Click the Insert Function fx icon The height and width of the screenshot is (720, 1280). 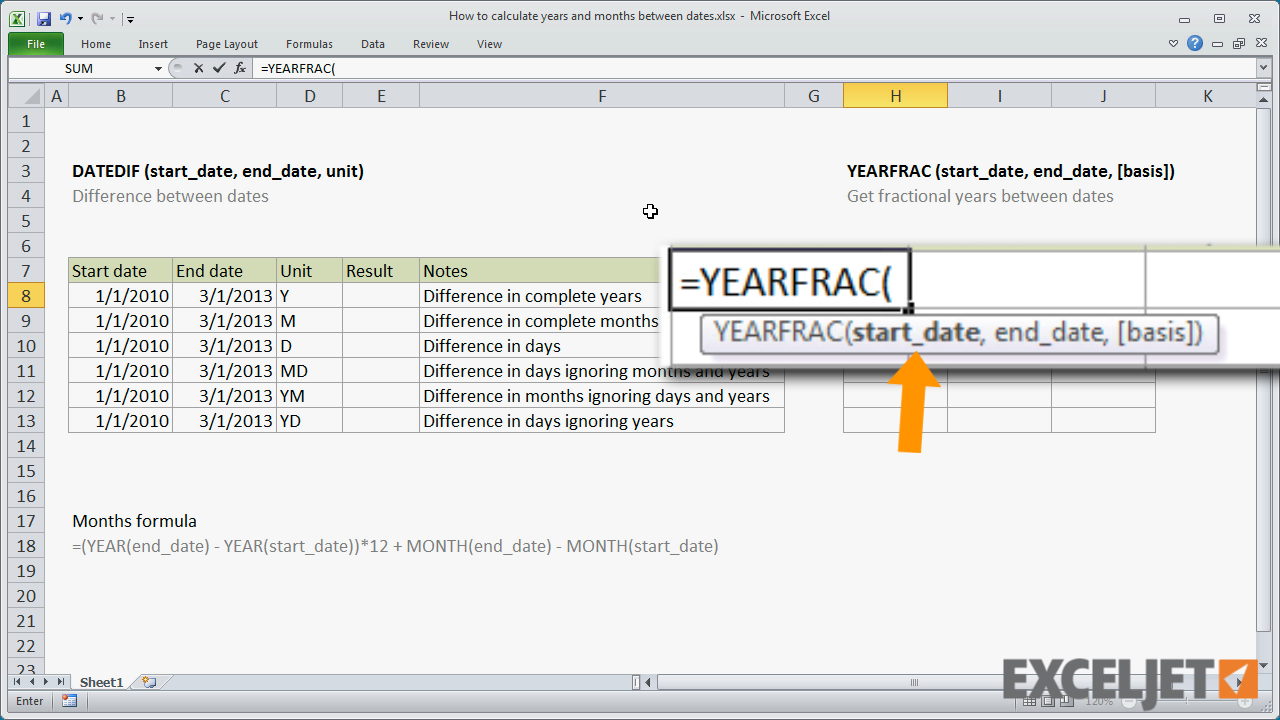point(239,68)
